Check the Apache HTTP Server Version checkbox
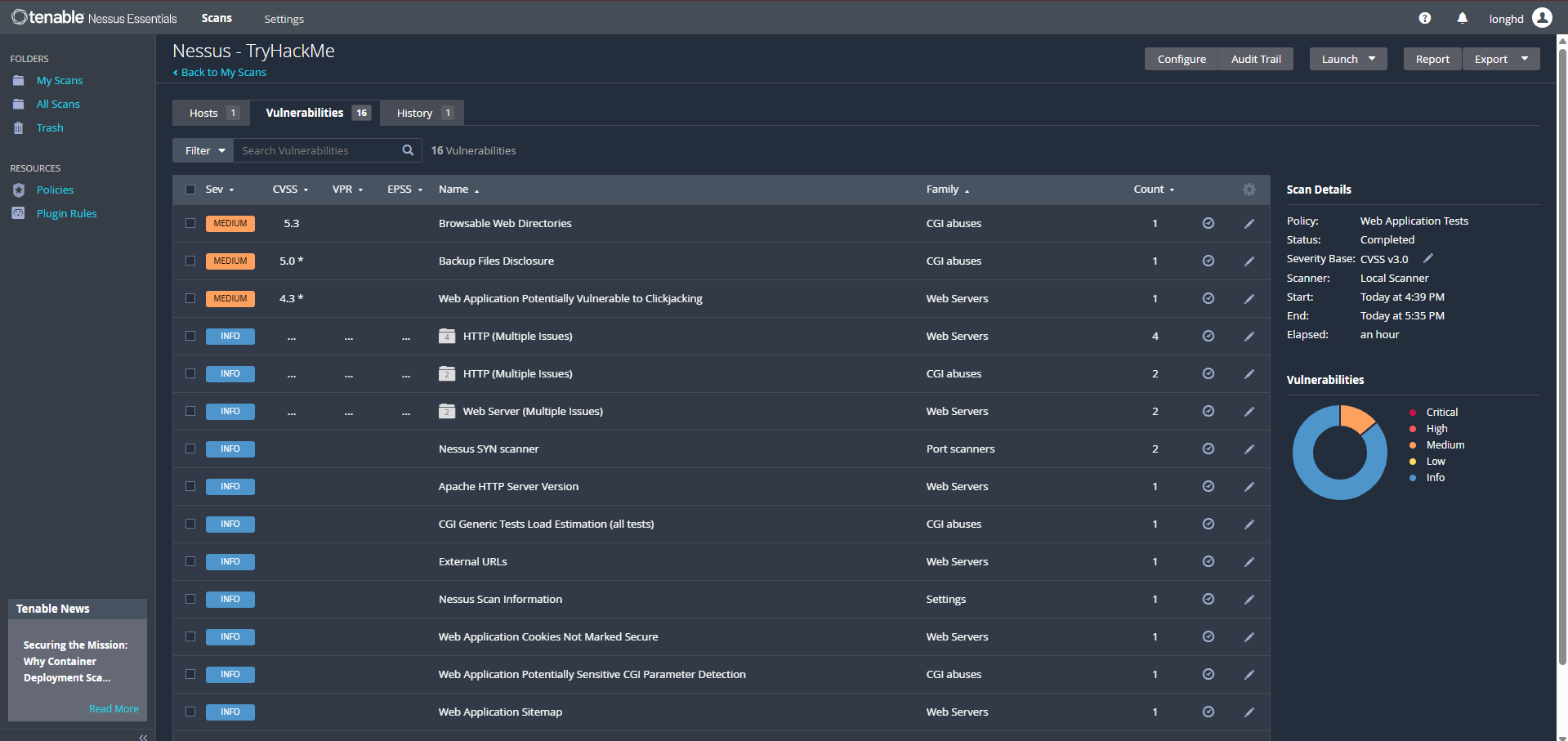The width and height of the screenshot is (1568, 741). click(x=190, y=486)
